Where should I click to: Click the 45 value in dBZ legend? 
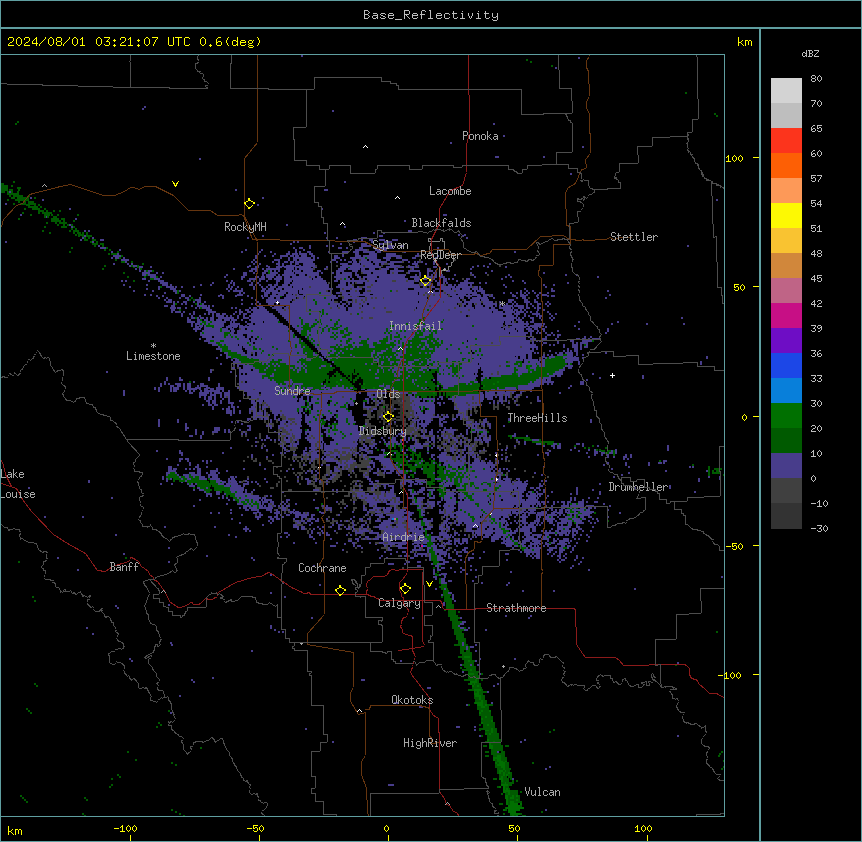click(x=816, y=279)
